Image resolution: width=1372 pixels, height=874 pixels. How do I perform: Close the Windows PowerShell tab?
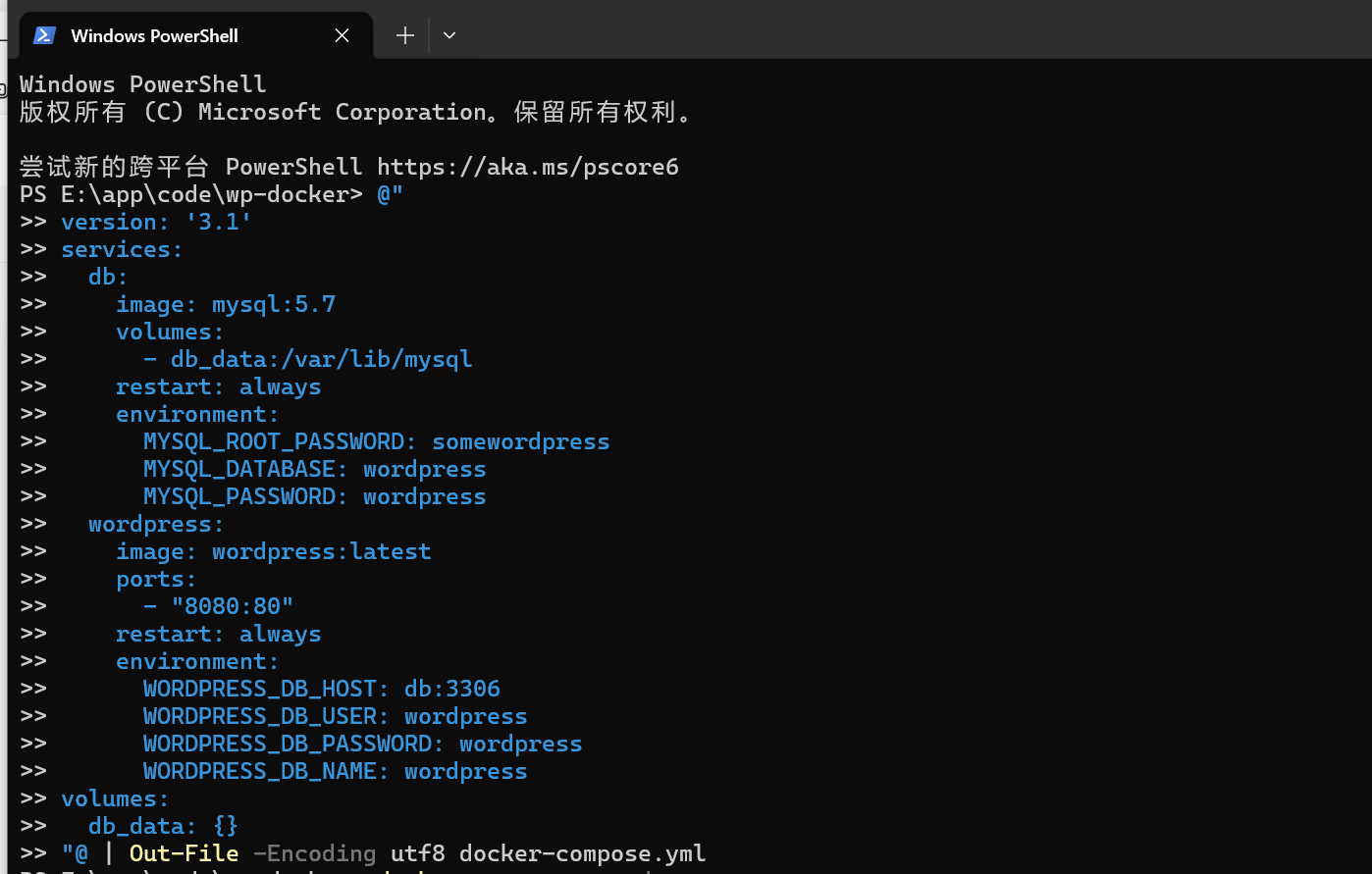[342, 35]
